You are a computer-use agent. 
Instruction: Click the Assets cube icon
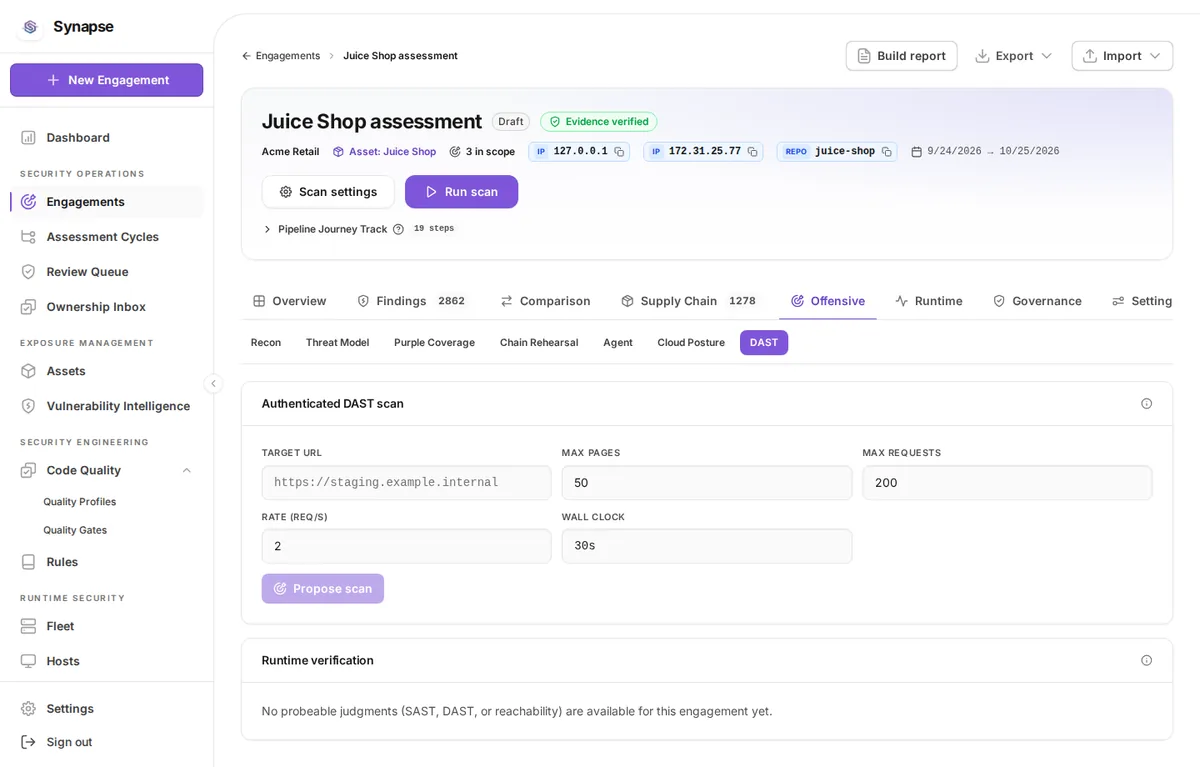pos(28,371)
